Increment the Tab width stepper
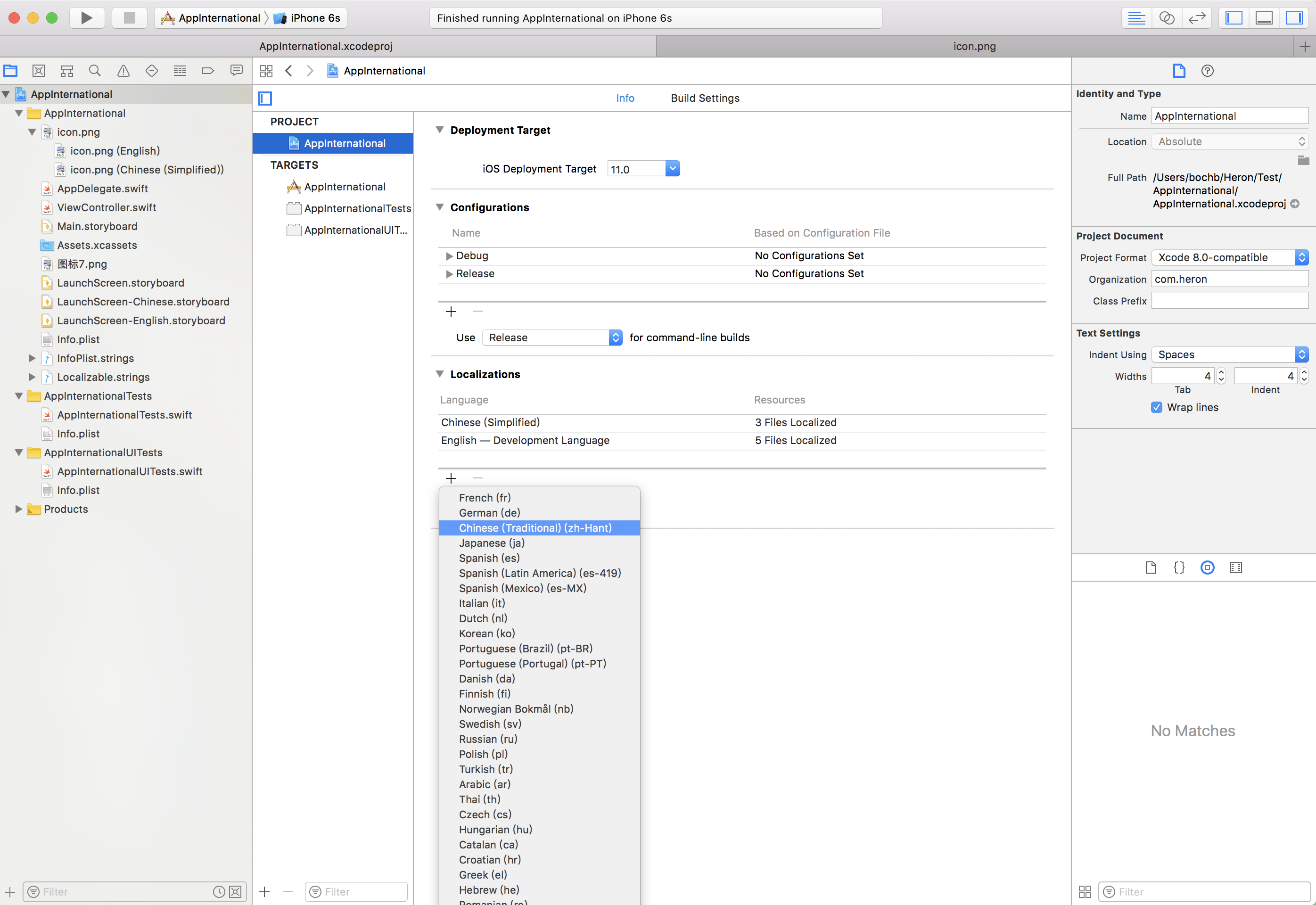The image size is (1316, 905). click(x=1221, y=372)
